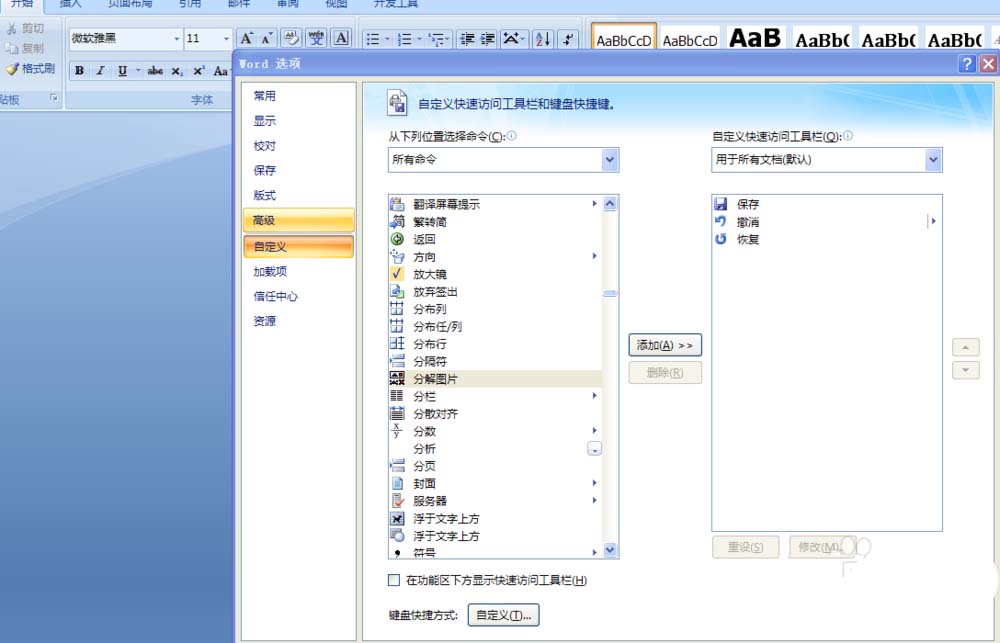Select 保存 in the quick access list
Image resolution: width=1000 pixels, height=643 pixels.
tap(827, 204)
